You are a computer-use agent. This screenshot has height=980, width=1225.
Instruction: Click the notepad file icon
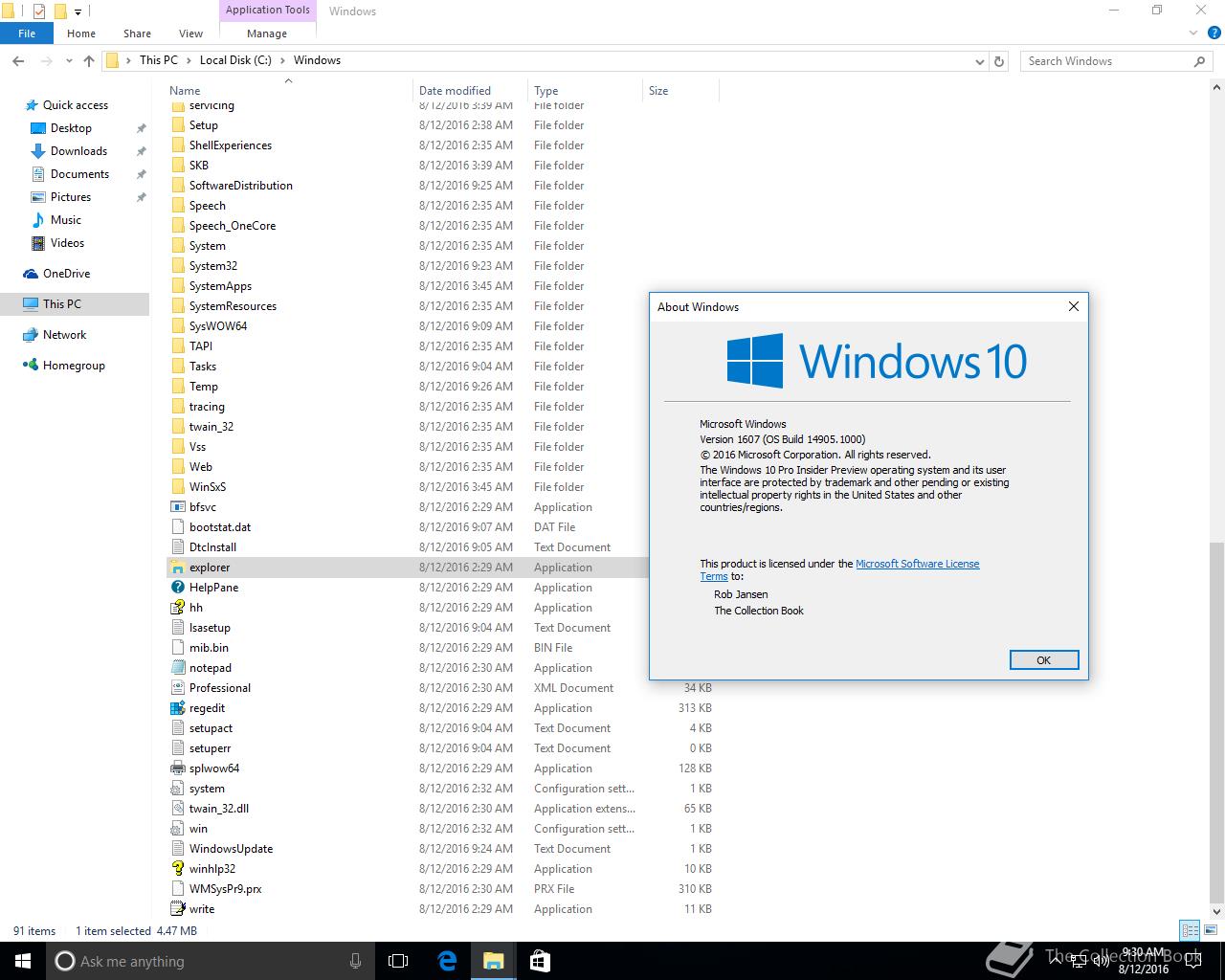tap(177, 668)
